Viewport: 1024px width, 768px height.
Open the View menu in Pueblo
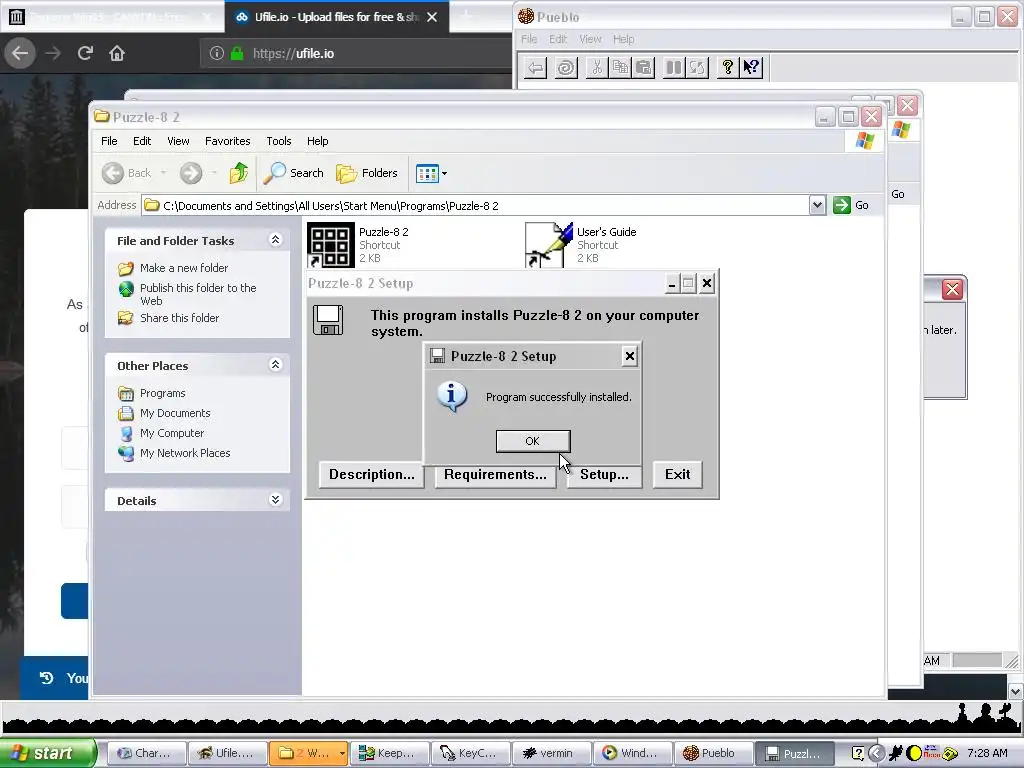coord(590,39)
